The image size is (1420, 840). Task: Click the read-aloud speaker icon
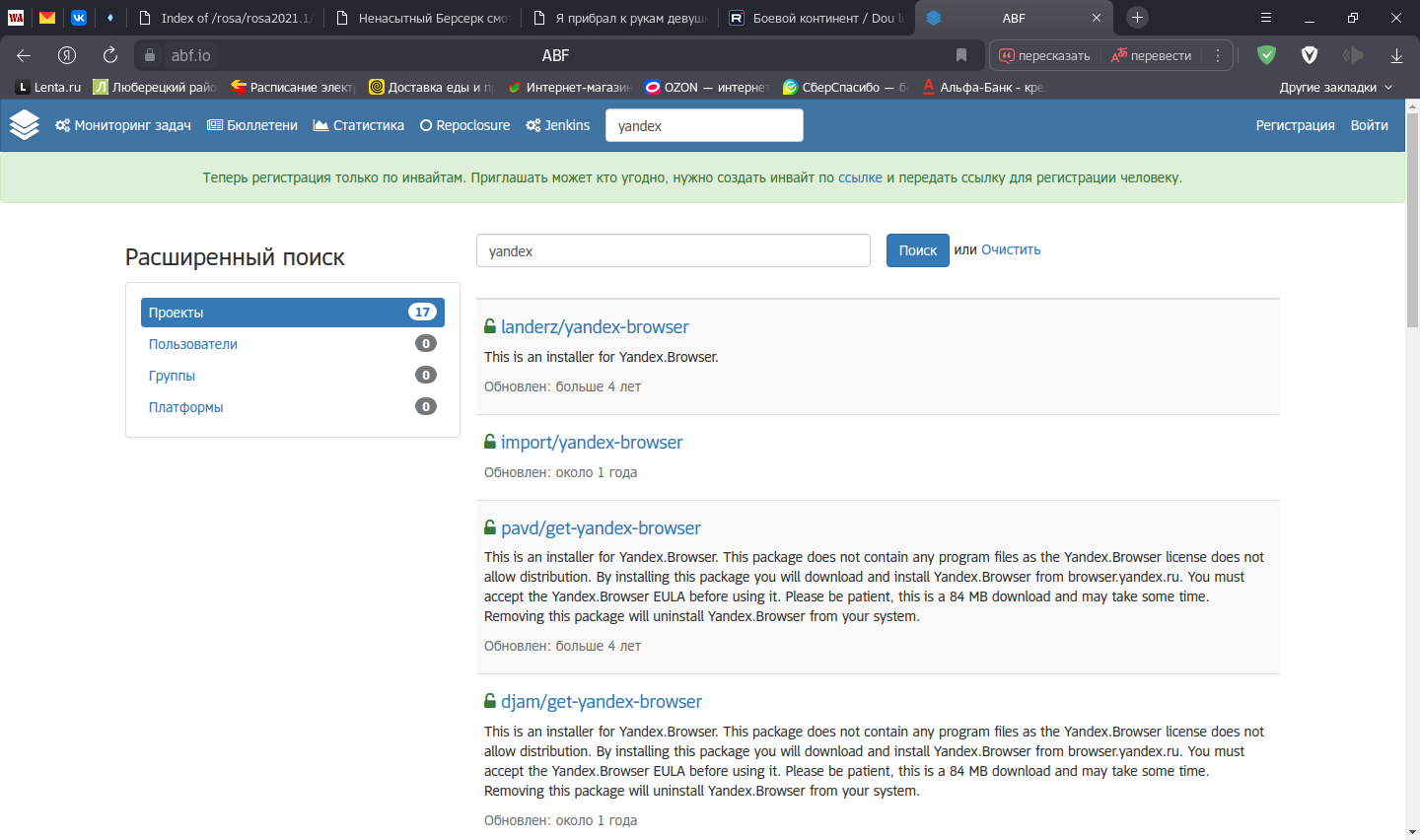click(1353, 55)
